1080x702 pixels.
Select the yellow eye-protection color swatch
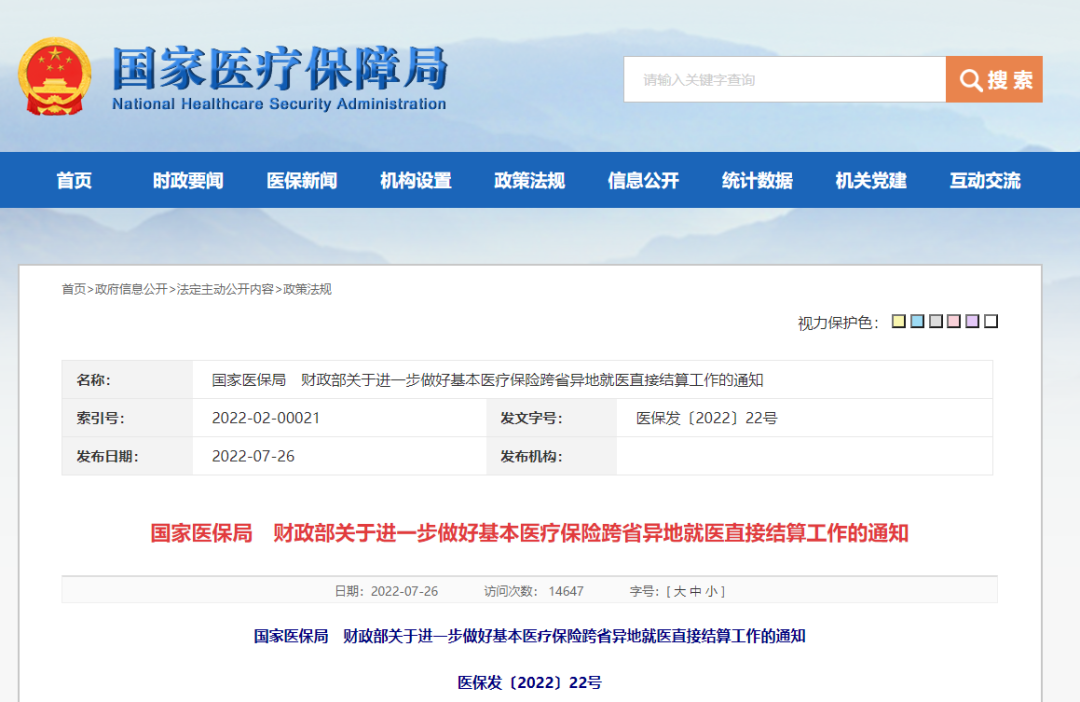(898, 321)
